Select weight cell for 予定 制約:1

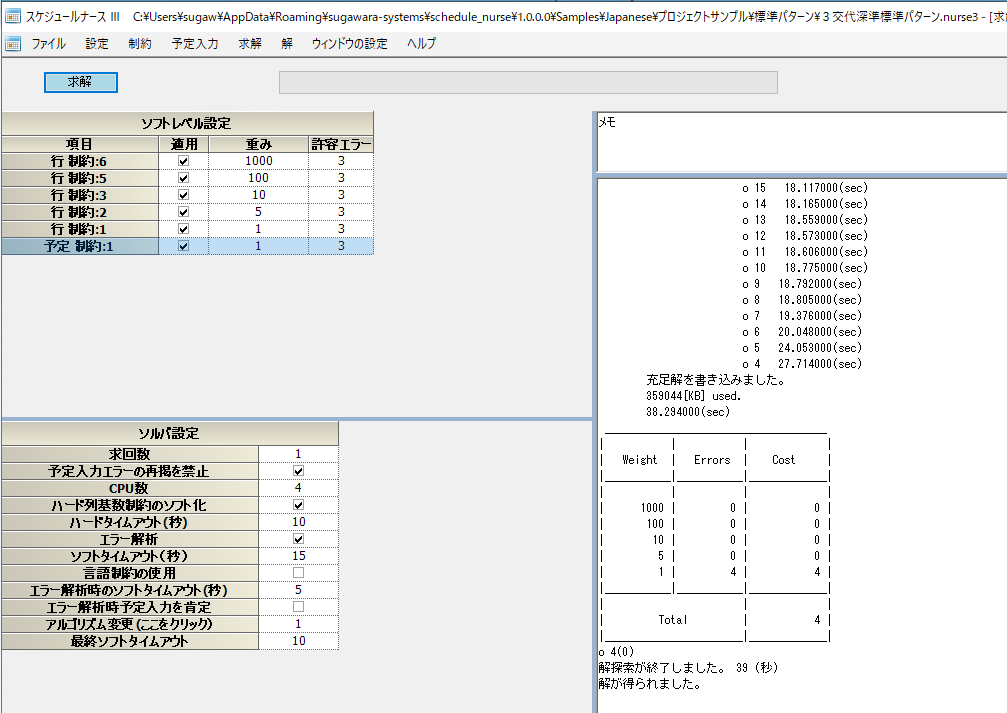[258, 246]
